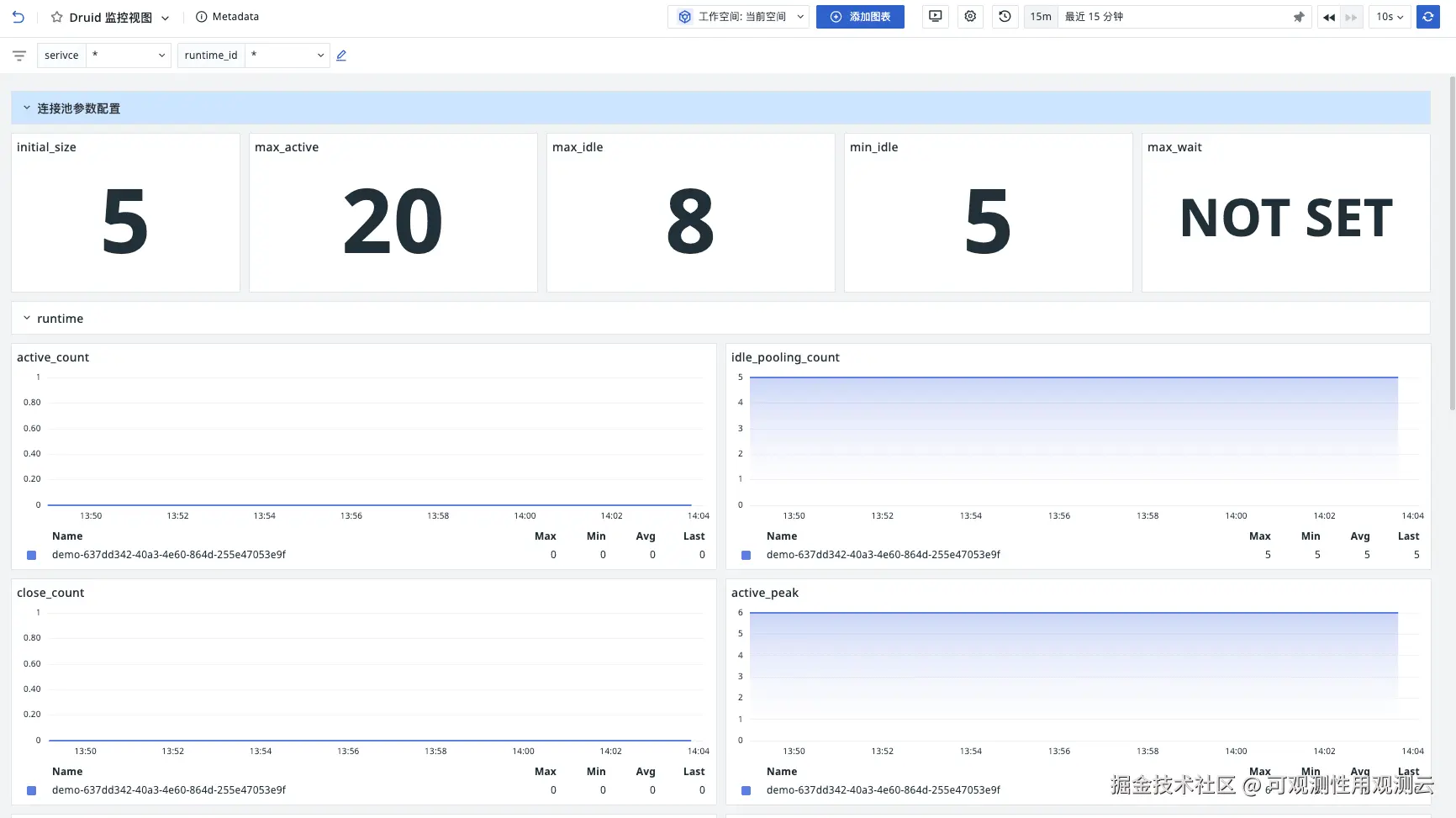Edit view variables pencil icon
This screenshot has height=818, width=1456.
[x=341, y=55]
